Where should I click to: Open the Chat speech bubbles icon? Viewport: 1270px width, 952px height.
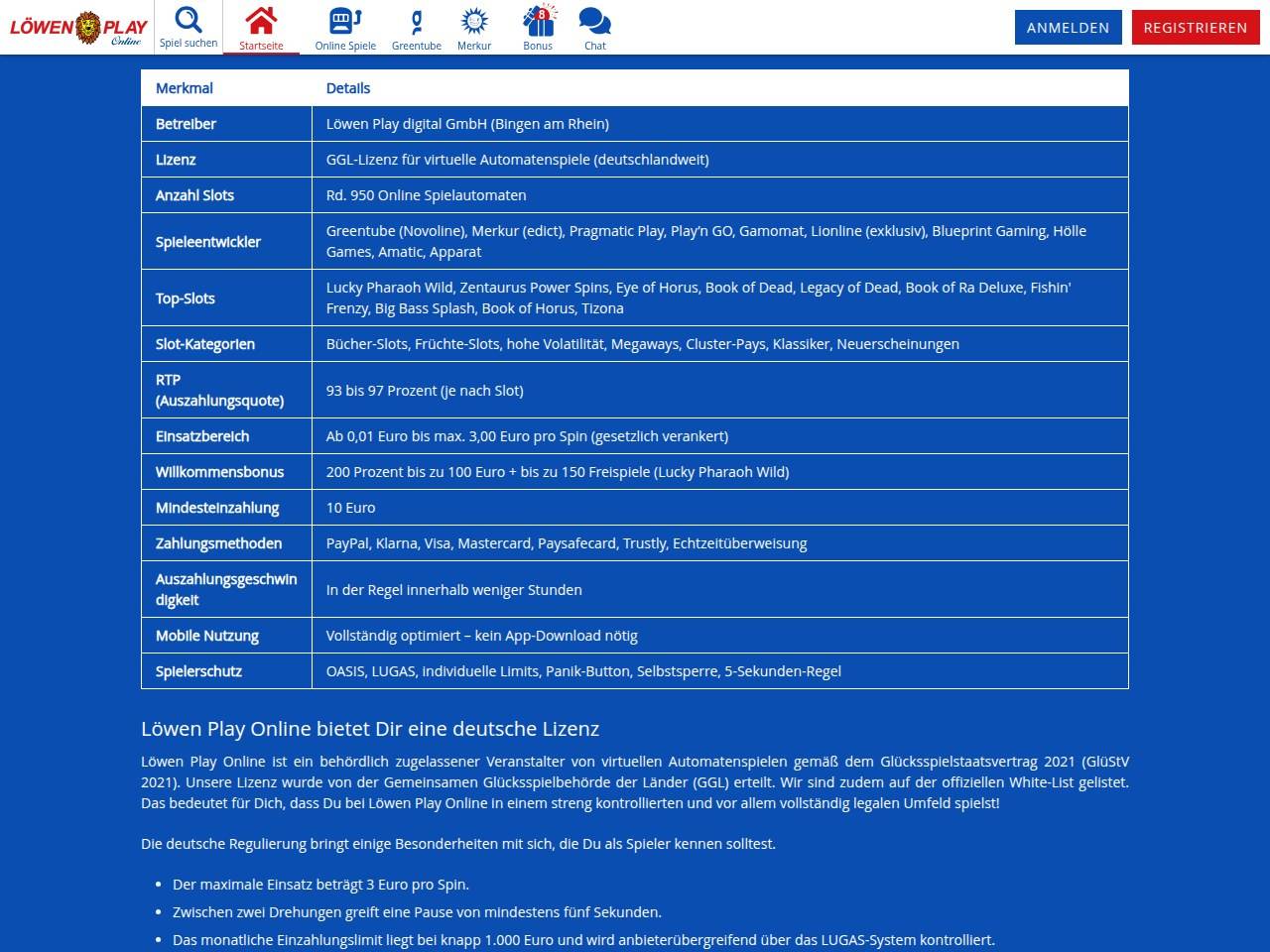(x=594, y=21)
